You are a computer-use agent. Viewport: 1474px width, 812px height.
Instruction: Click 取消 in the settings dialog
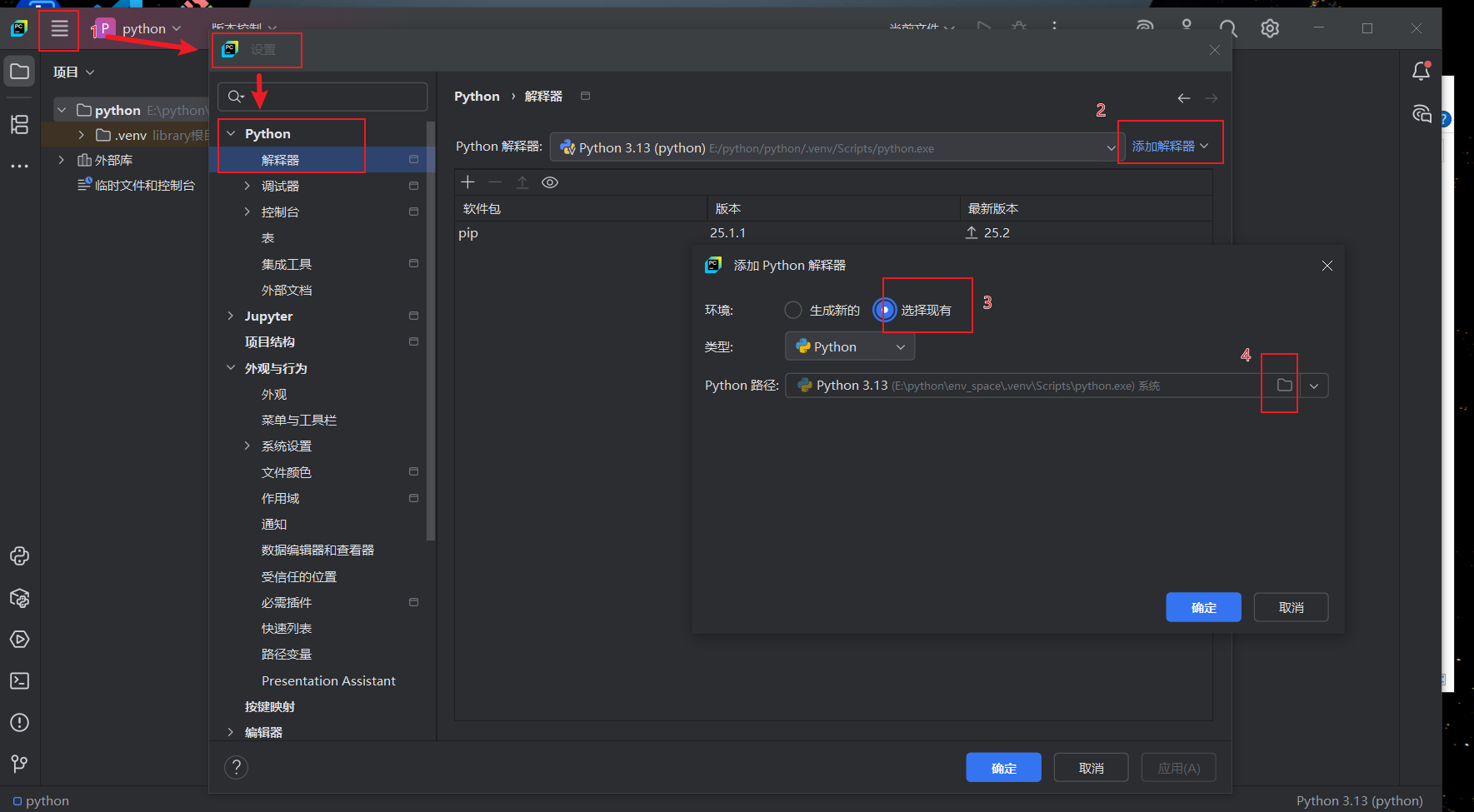pos(1091,768)
